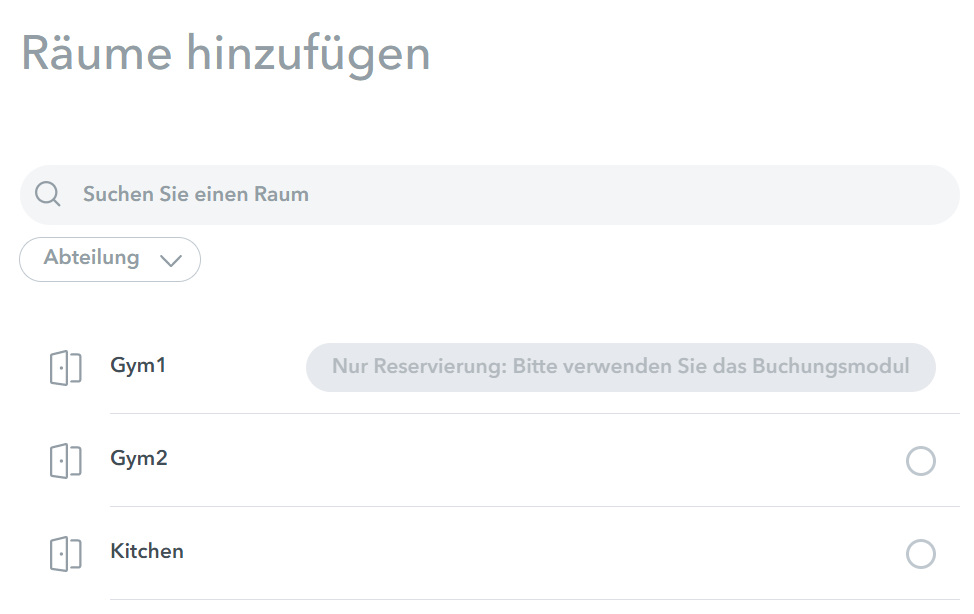This screenshot has height=614, width=974.
Task: Click empty space between Gym1 name and notice
Action: click(236, 367)
